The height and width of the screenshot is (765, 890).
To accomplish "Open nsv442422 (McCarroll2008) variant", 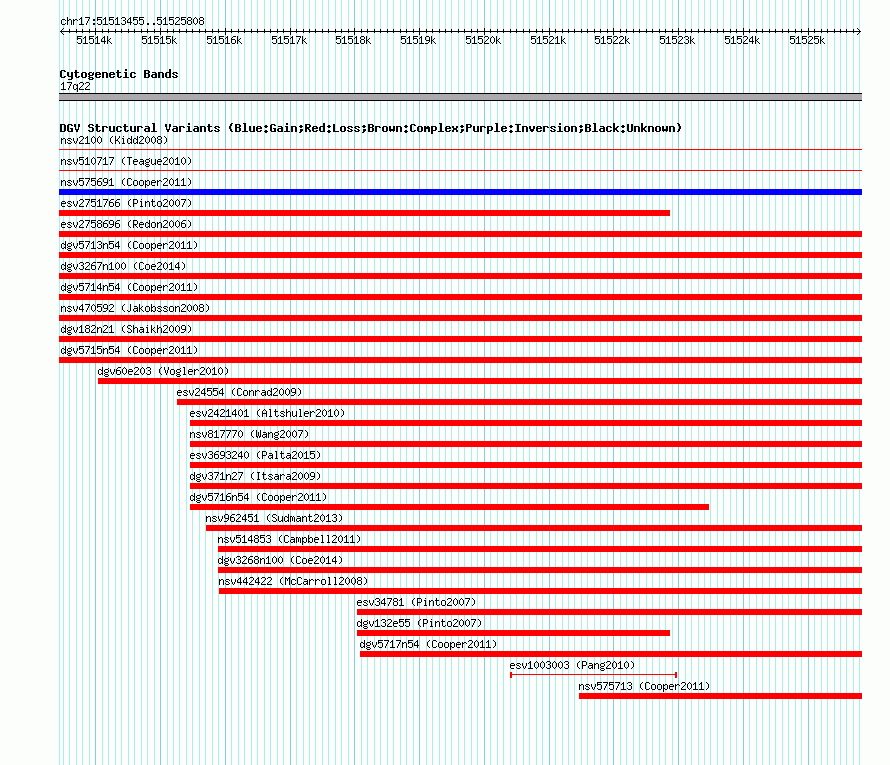I will pyautogui.click(x=293, y=581).
